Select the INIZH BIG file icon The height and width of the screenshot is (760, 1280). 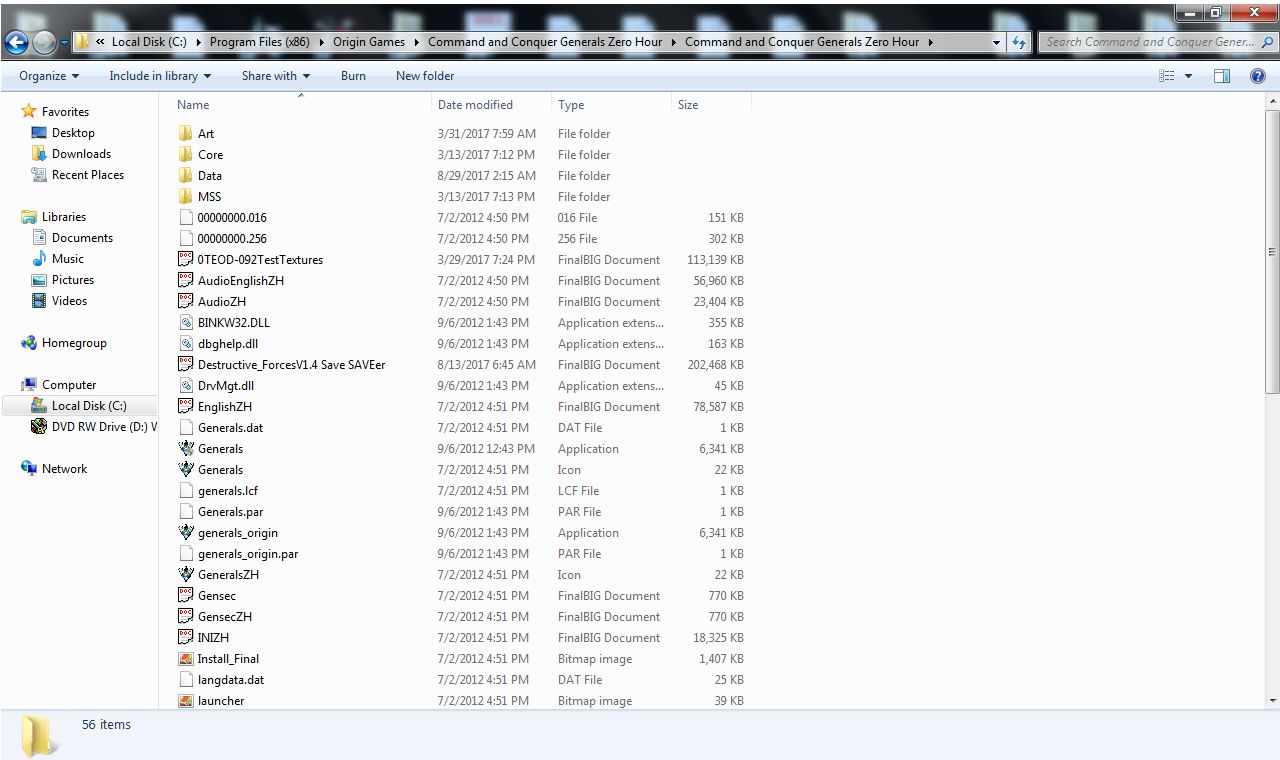click(x=185, y=637)
